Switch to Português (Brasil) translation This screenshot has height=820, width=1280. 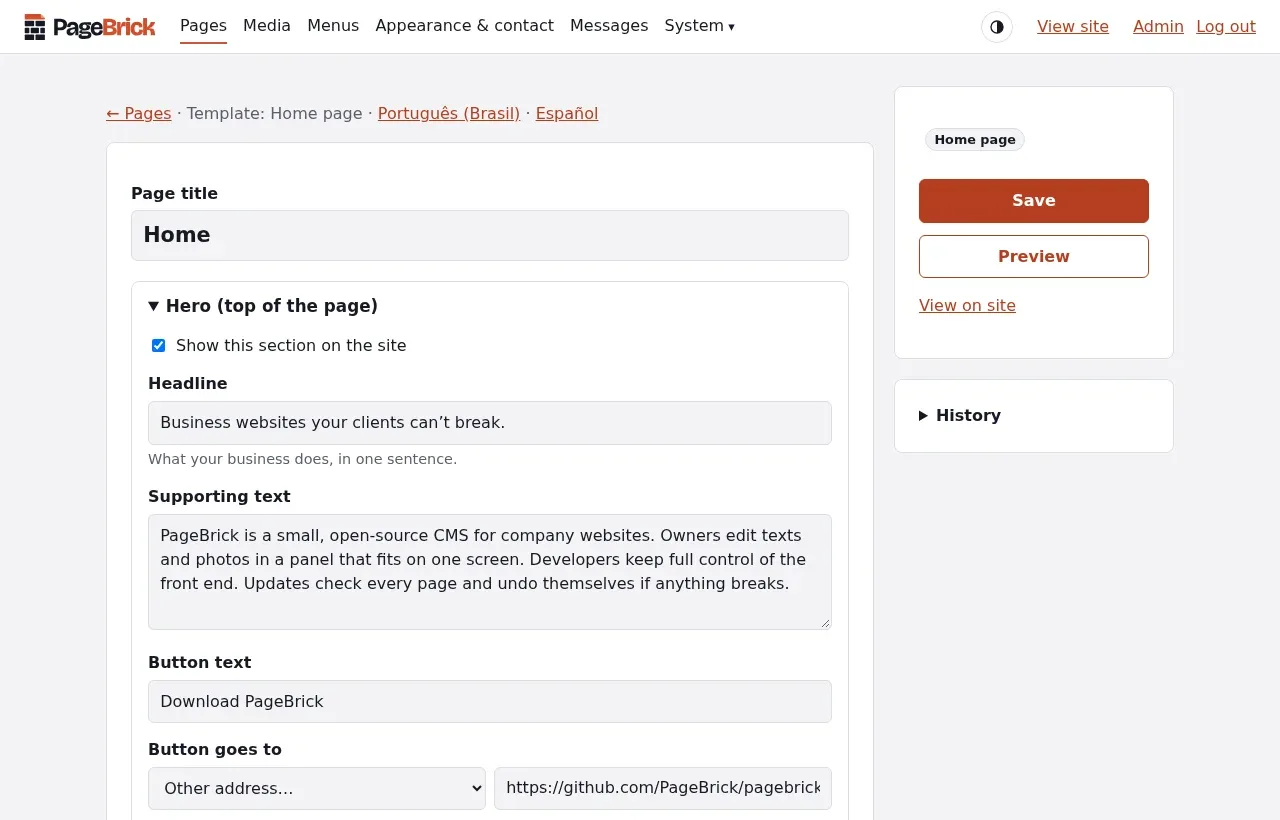click(x=449, y=114)
